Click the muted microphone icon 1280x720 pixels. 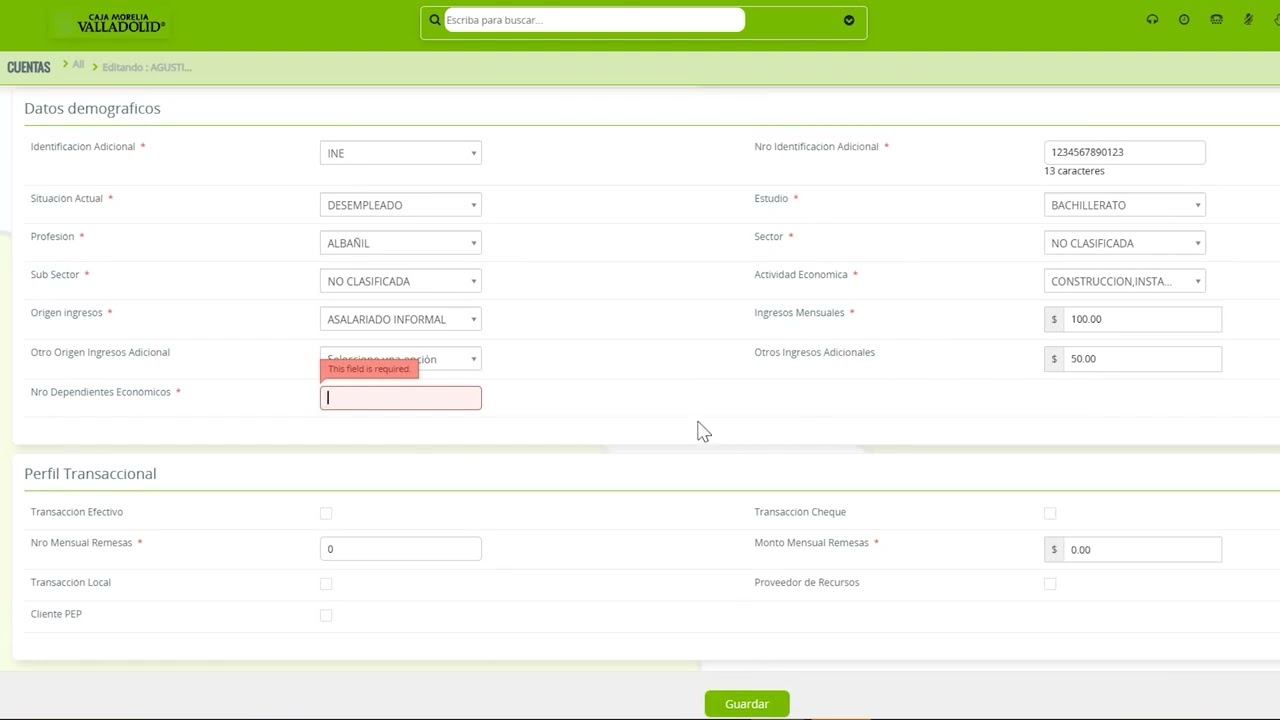point(1248,20)
